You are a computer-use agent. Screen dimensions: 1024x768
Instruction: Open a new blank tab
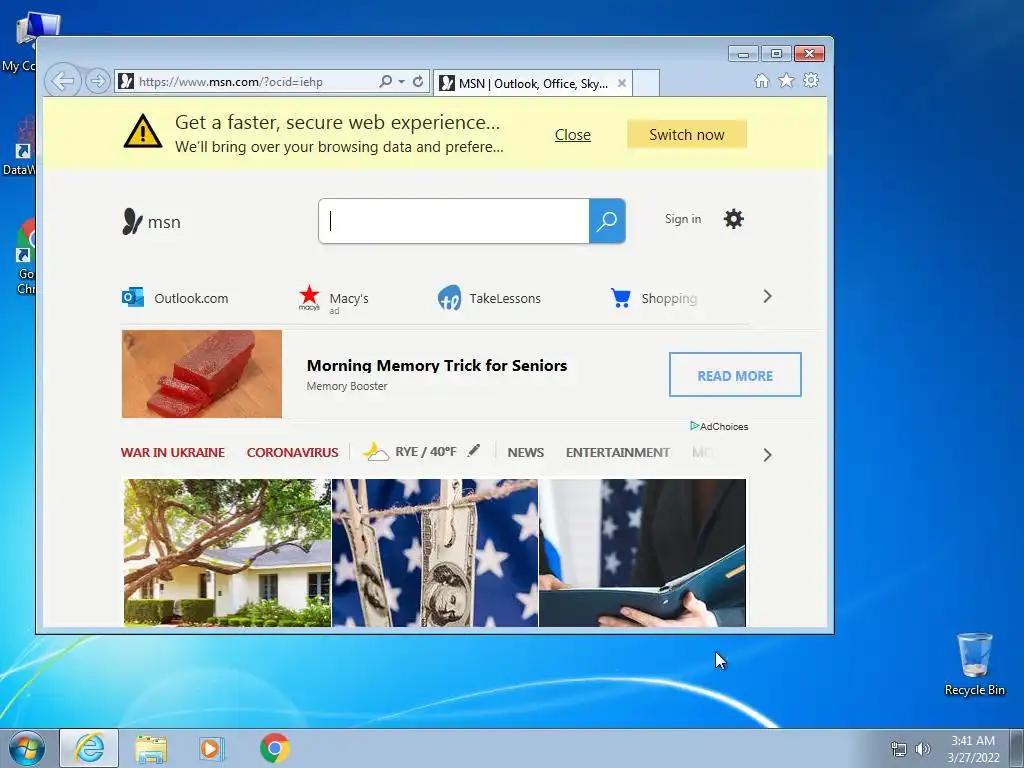(x=646, y=84)
